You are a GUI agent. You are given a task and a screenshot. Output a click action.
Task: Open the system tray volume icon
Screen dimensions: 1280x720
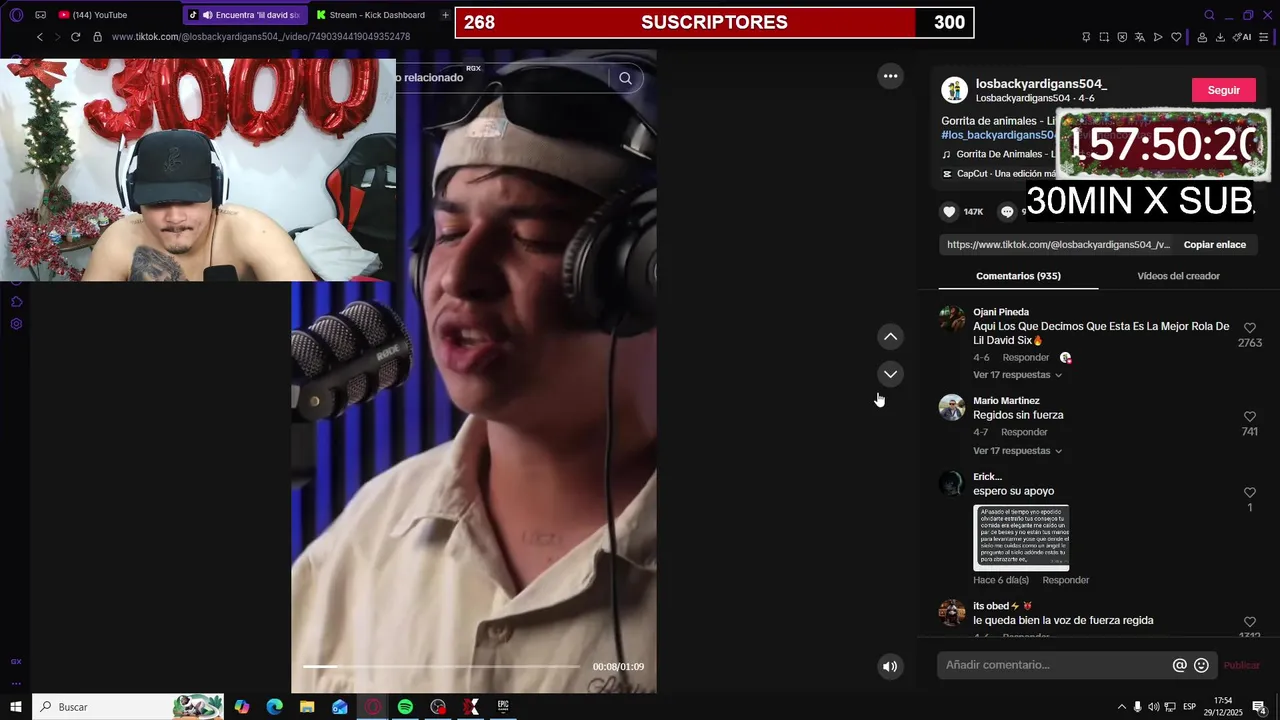(1153, 707)
